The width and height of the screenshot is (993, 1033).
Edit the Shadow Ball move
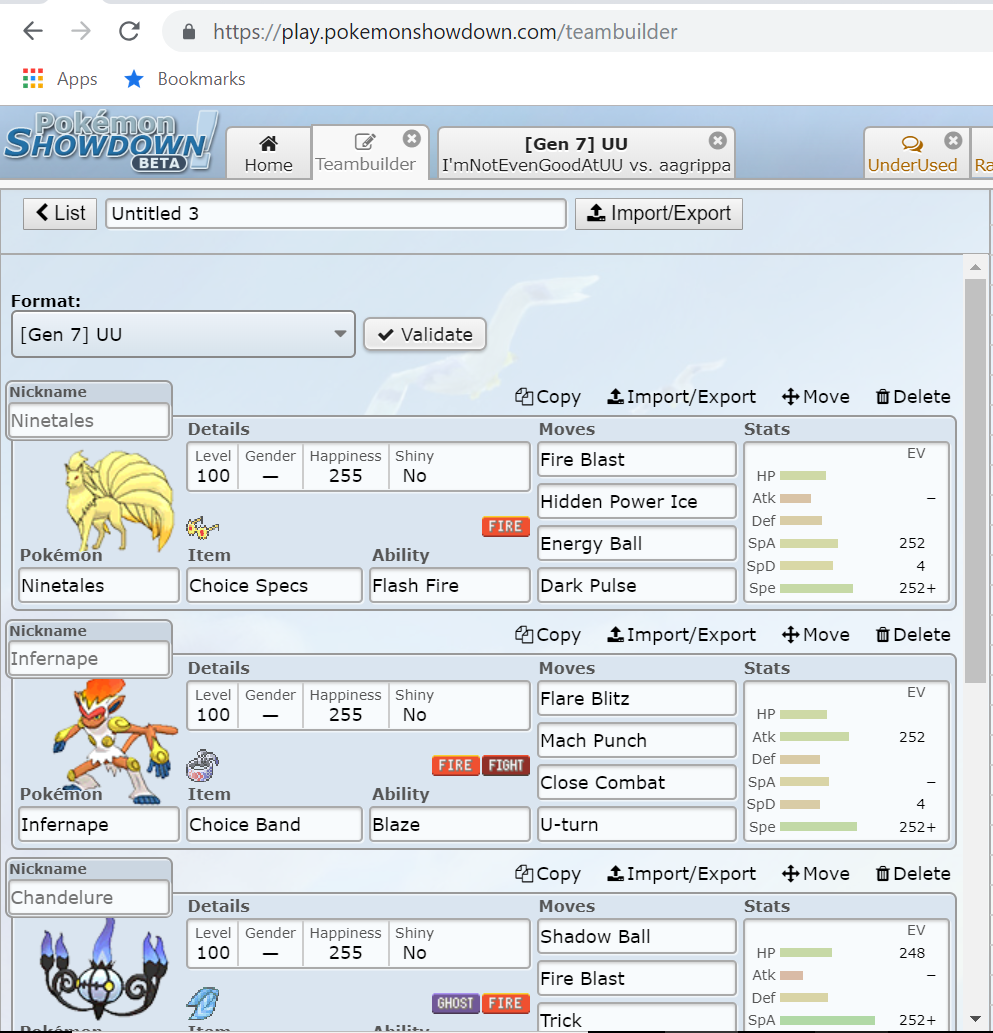click(x=637, y=936)
